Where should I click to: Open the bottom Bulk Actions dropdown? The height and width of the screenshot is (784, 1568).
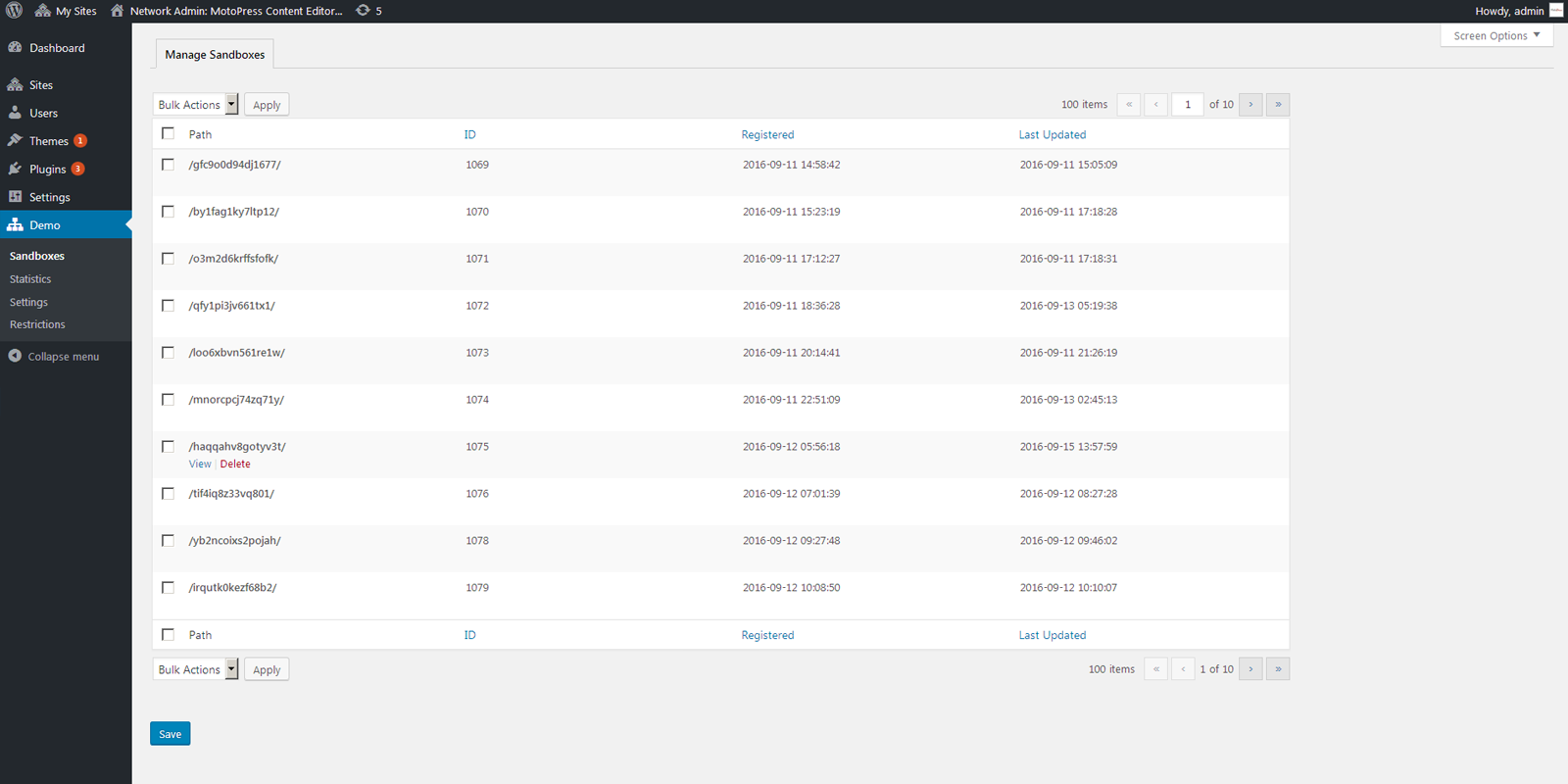[x=196, y=669]
